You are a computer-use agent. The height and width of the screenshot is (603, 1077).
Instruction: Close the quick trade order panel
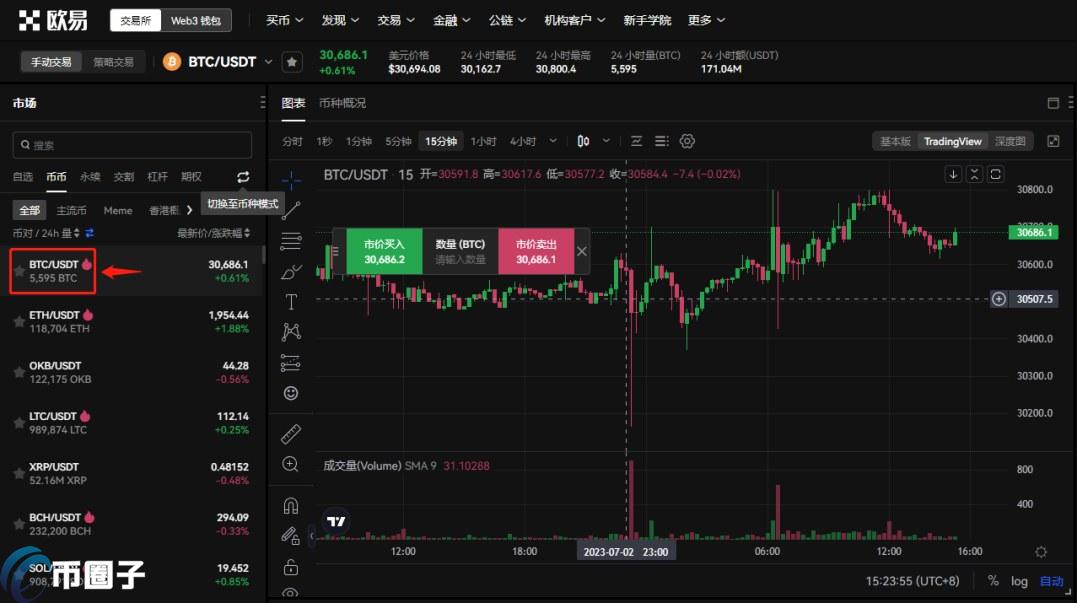tap(582, 251)
